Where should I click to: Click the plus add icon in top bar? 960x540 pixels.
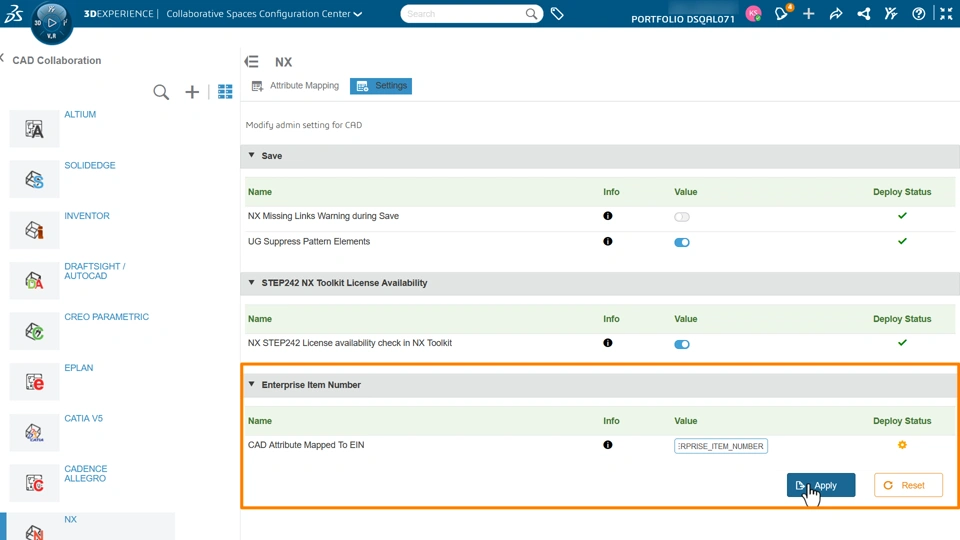[x=809, y=13]
